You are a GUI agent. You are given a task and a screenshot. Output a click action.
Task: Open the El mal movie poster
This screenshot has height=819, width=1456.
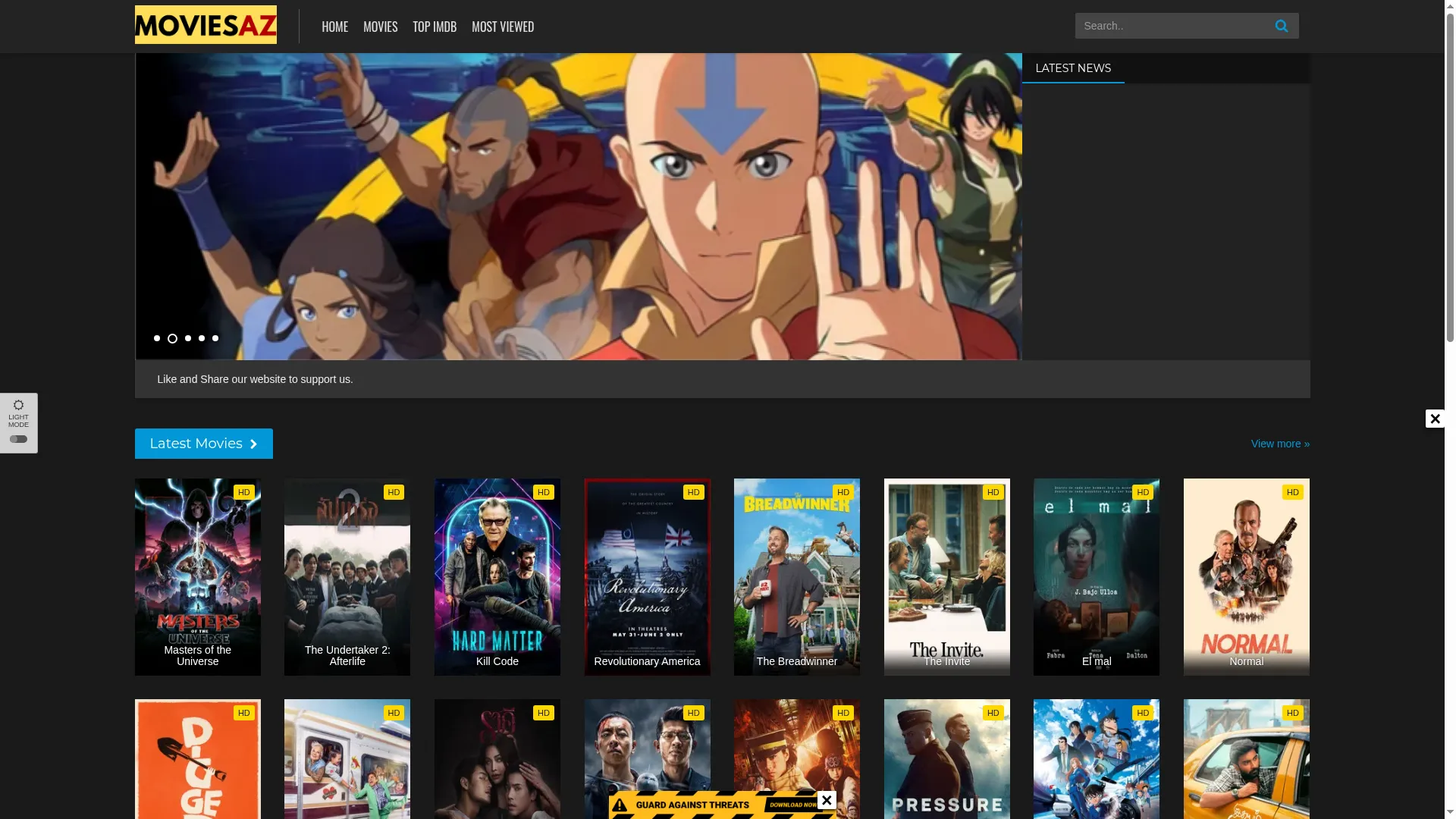(x=1097, y=576)
